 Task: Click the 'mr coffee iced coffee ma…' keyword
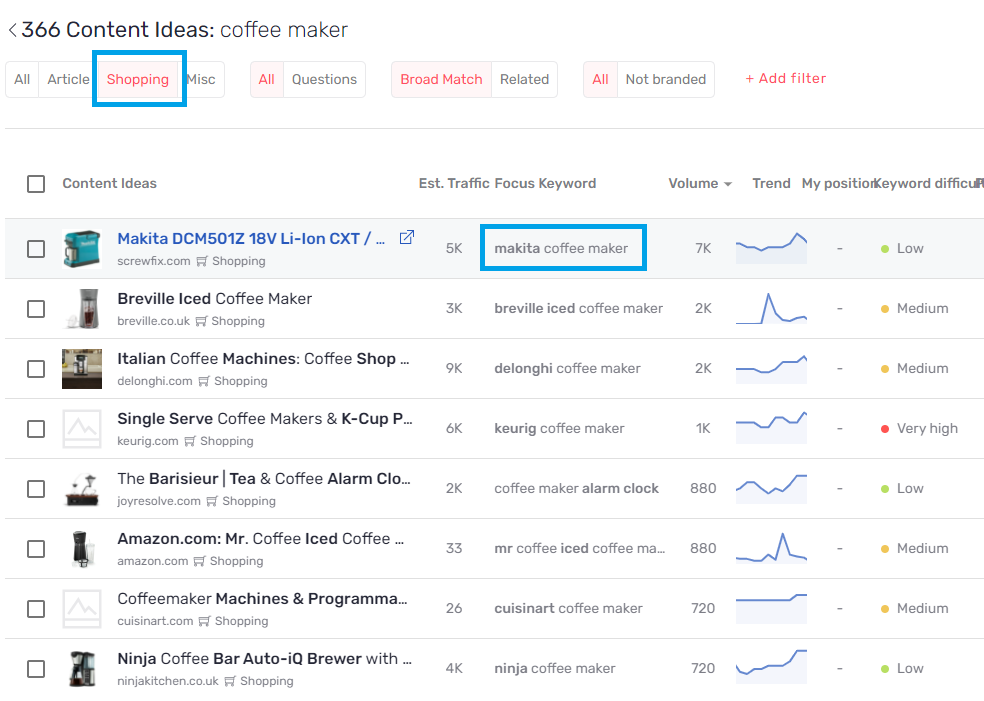click(579, 548)
